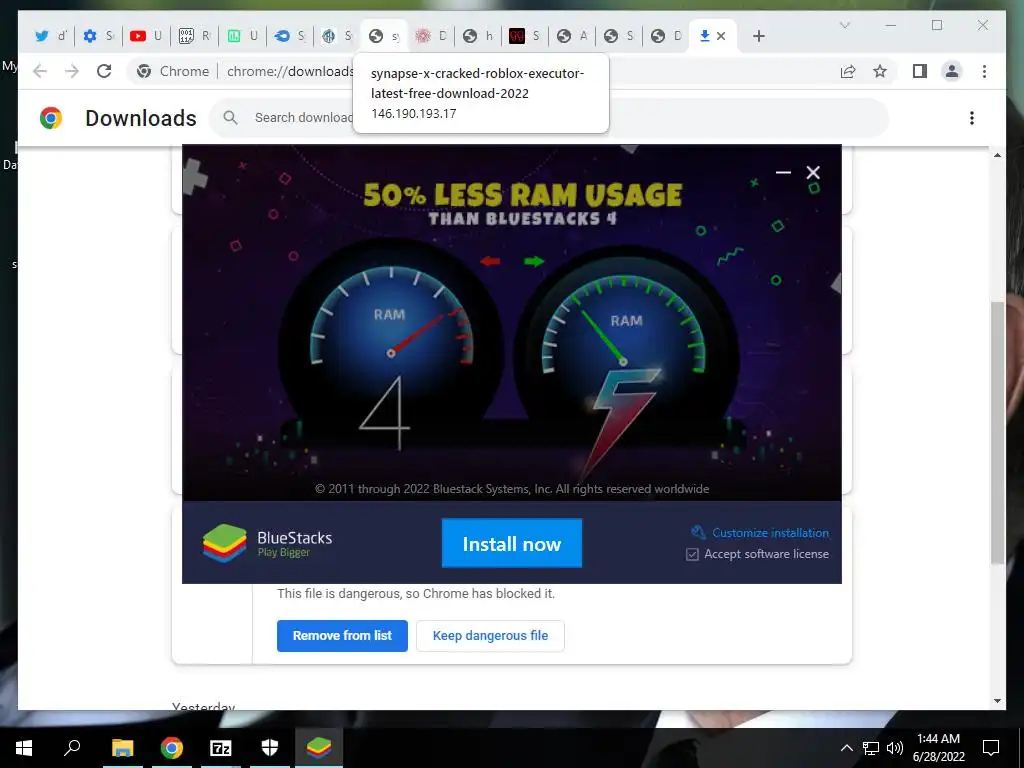
Task: Click the network tray icon
Action: 871,748
